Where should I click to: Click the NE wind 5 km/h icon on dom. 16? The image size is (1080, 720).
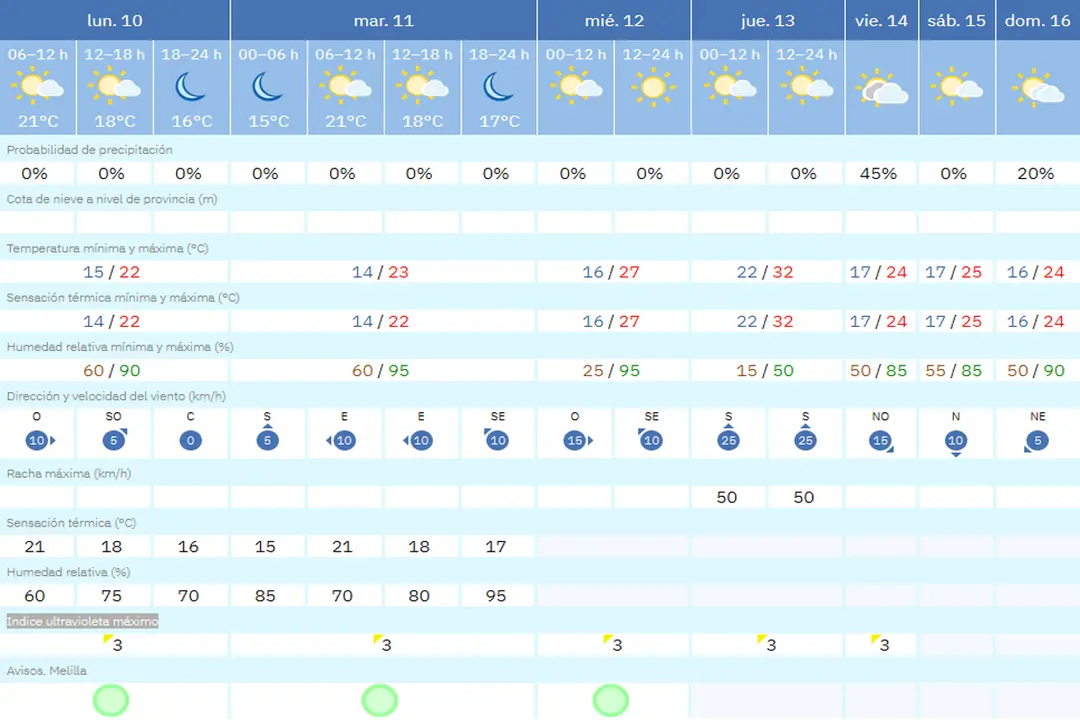pyautogui.click(x=1037, y=441)
